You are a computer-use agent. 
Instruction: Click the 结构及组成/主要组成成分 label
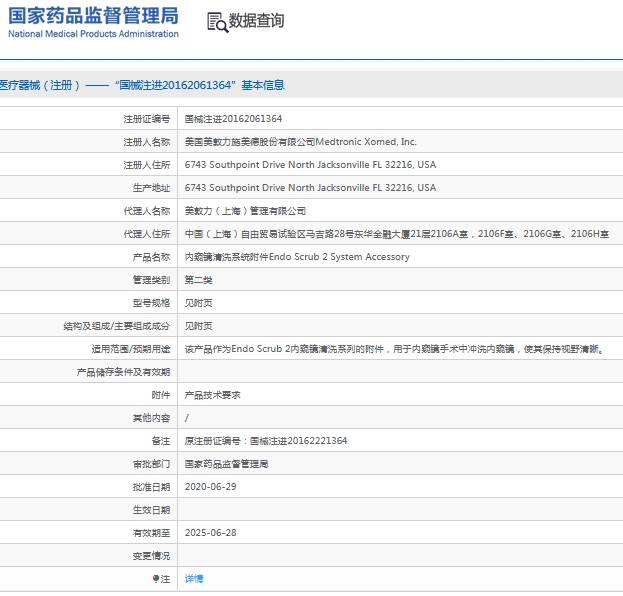pos(117,326)
